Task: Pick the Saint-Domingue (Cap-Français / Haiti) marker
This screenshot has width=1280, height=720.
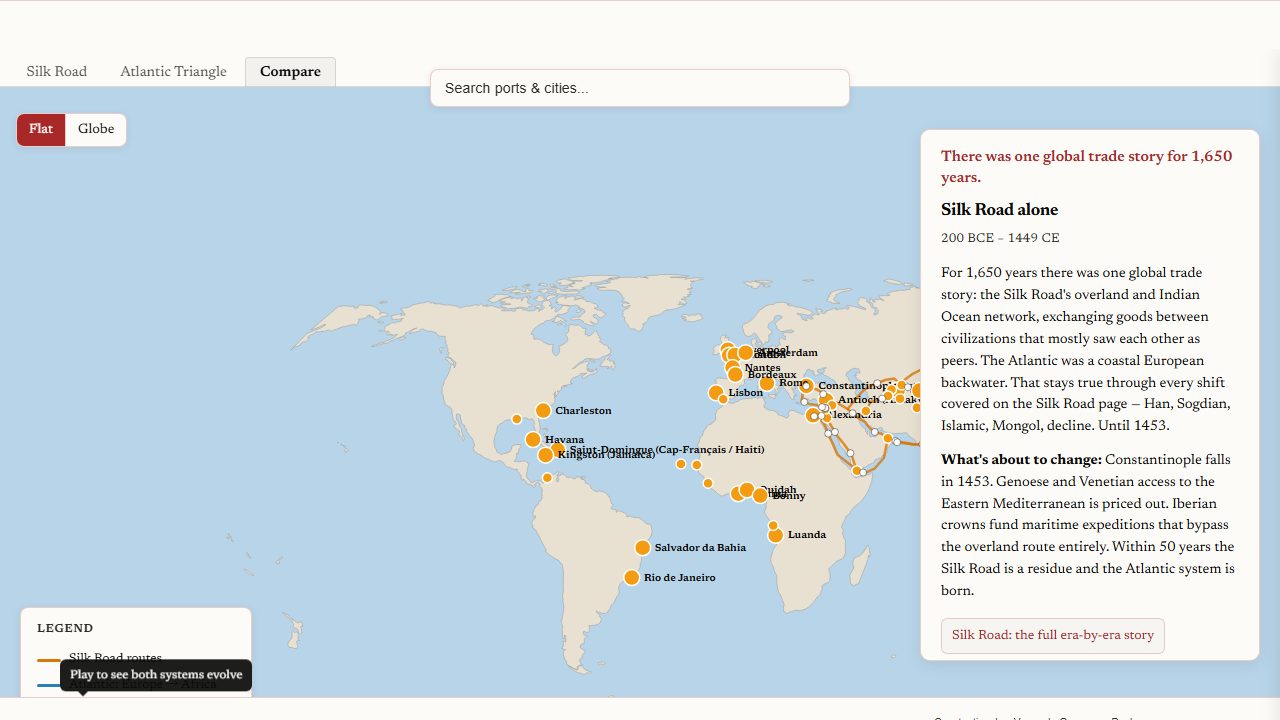Action: [x=558, y=450]
